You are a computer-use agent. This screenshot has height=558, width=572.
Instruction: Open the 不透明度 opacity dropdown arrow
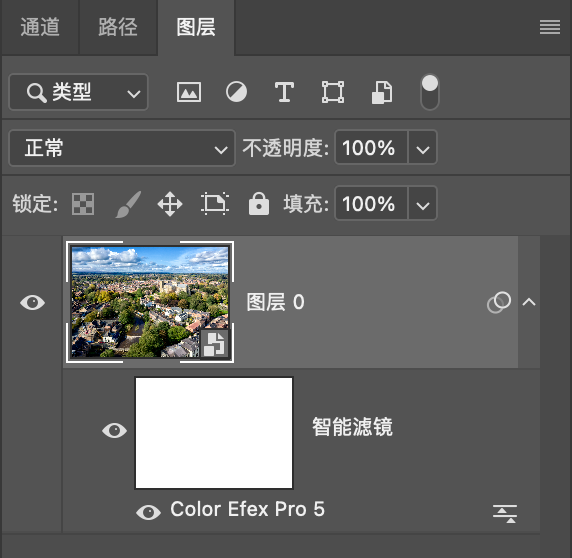pyautogui.click(x=422, y=148)
